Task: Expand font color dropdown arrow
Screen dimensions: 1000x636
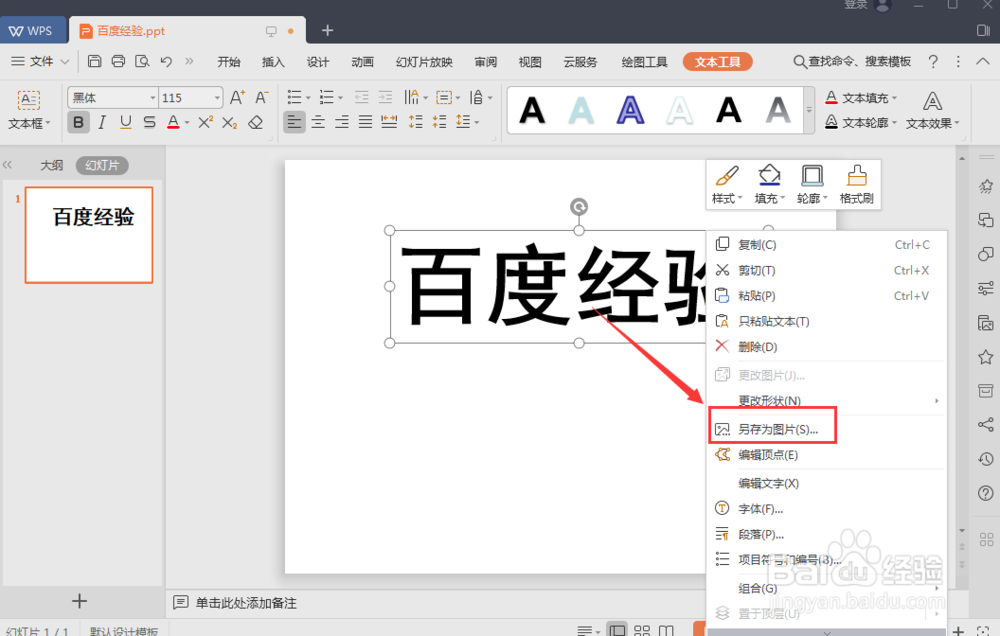Action: (187, 122)
